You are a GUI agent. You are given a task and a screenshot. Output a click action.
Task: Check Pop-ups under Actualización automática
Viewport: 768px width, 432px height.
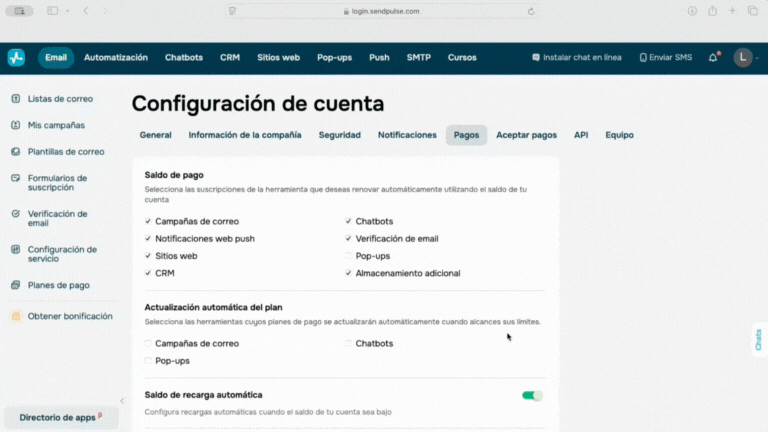pyautogui.click(x=148, y=360)
